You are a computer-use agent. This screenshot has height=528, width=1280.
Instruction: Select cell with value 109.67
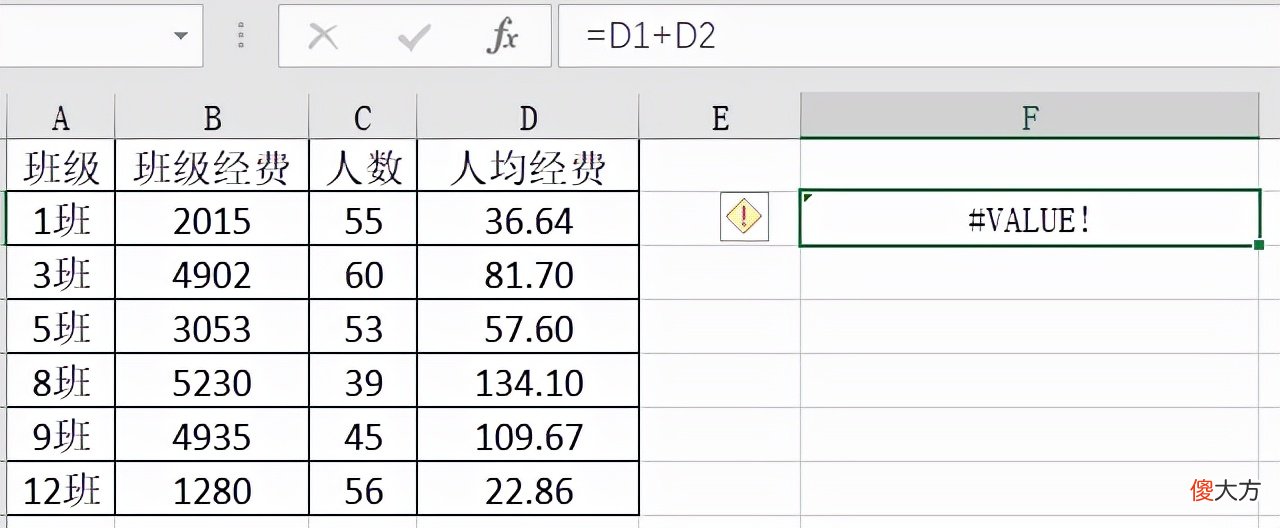coord(528,435)
